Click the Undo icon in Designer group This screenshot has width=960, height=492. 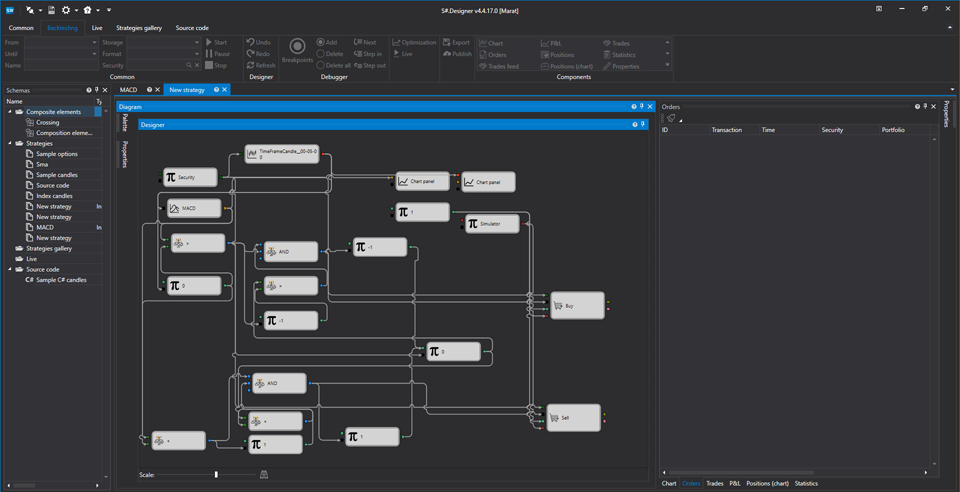tap(250, 42)
